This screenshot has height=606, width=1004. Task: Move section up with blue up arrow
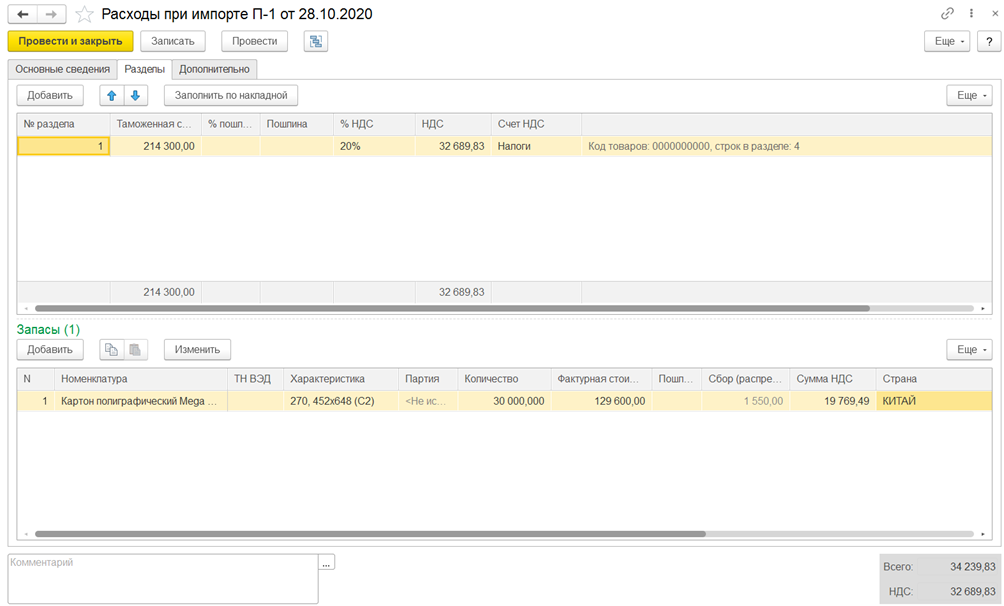click(112, 96)
